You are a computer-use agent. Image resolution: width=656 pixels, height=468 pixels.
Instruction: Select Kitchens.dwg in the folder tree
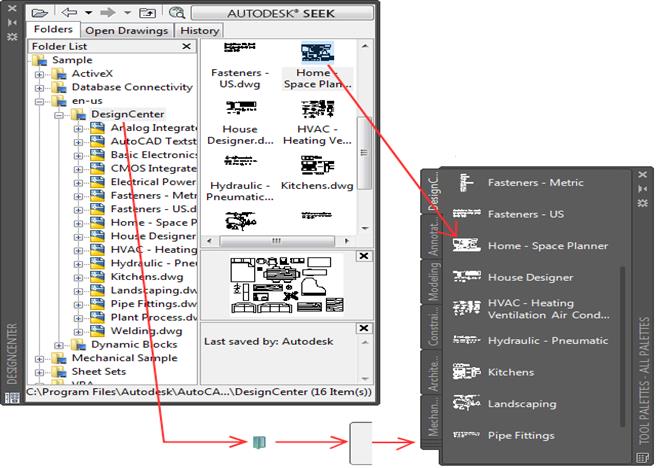147,277
